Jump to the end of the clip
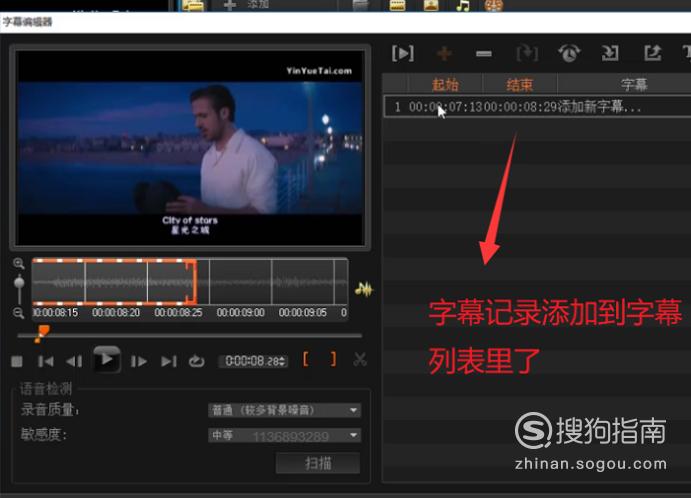This screenshot has height=498, width=691. [x=168, y=361]
